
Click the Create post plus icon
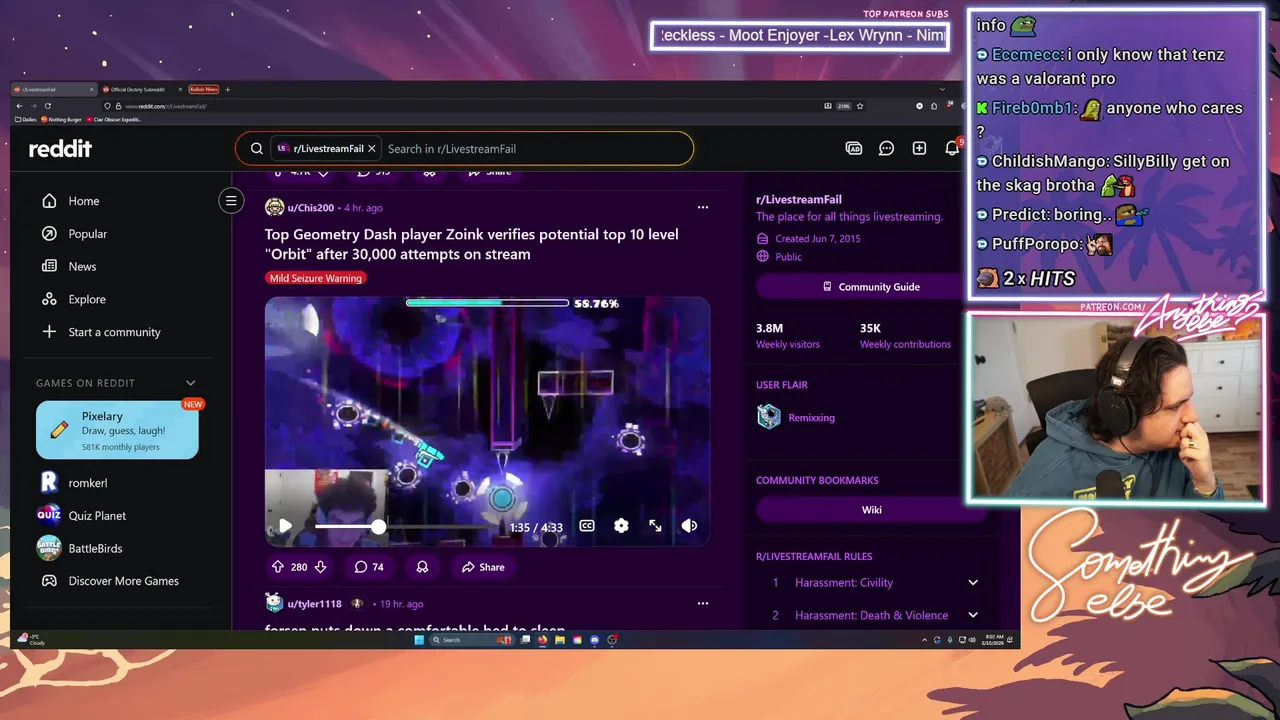coord(919,148)
